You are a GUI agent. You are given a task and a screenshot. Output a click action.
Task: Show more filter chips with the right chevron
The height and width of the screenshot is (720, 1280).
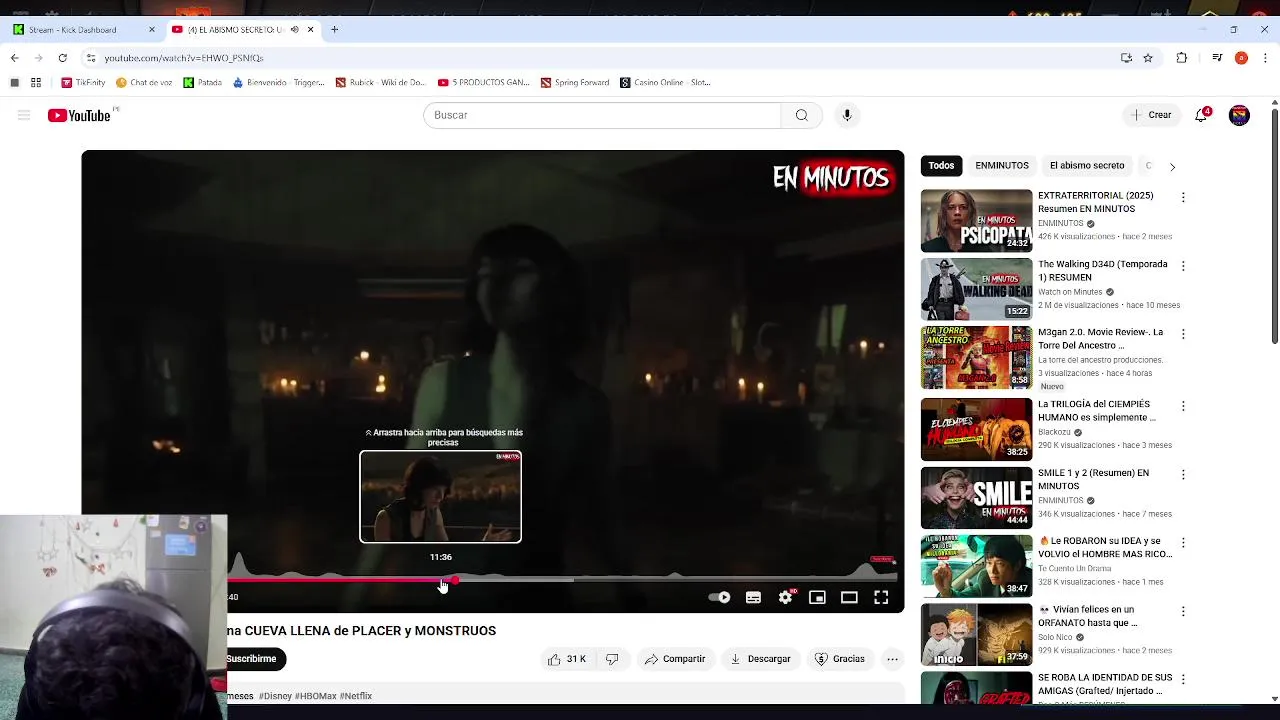[1172, 166]
